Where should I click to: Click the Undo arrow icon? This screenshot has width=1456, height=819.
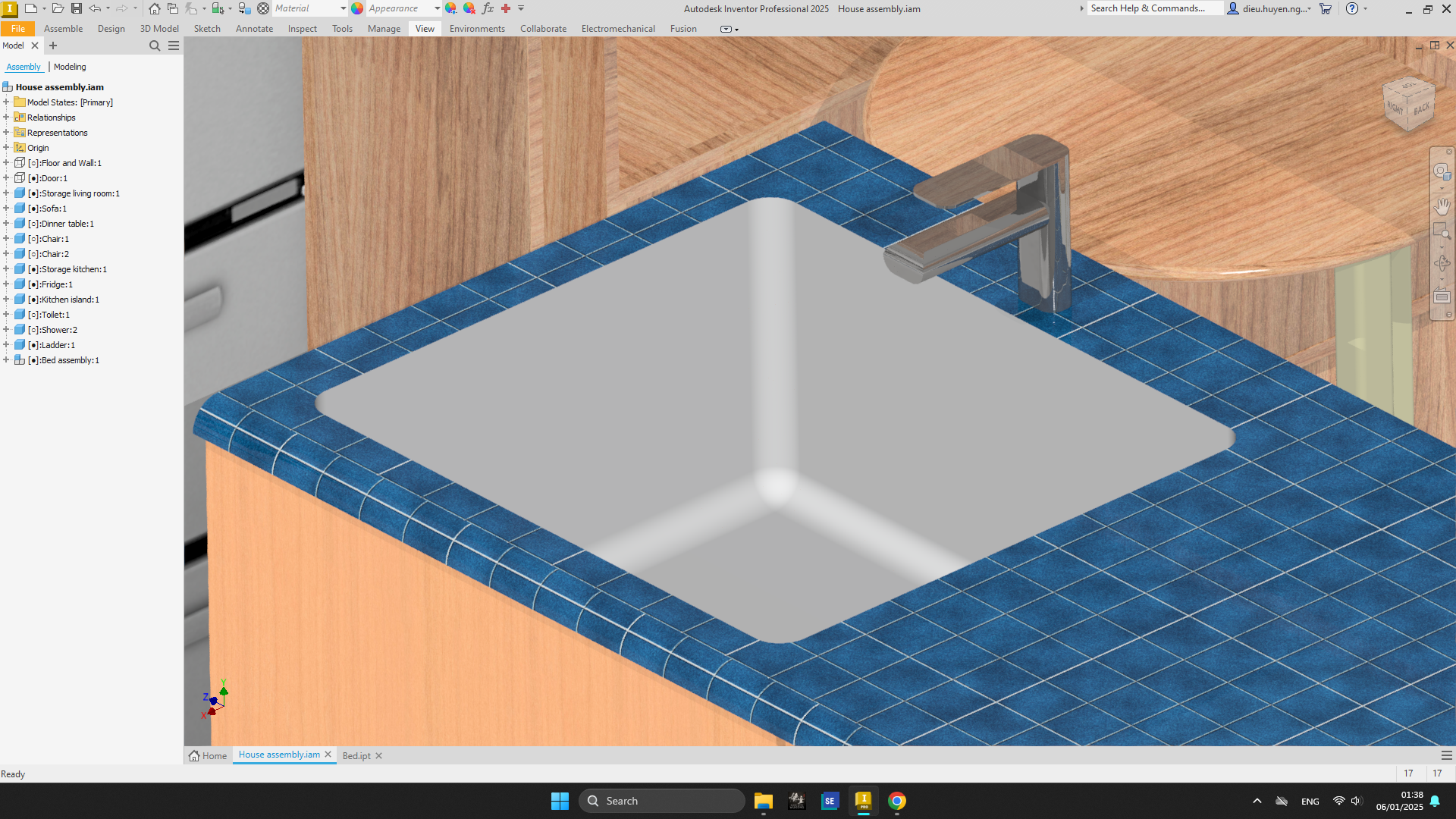(x=95, y=8)
